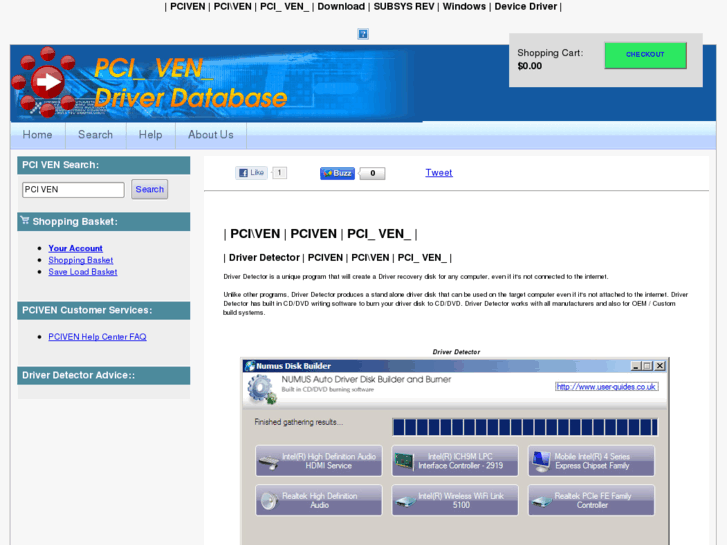The image size is (727, 545).
Task: Click Intel ICH9M LPC Interface Controller tile
Action: pos(455,461)
